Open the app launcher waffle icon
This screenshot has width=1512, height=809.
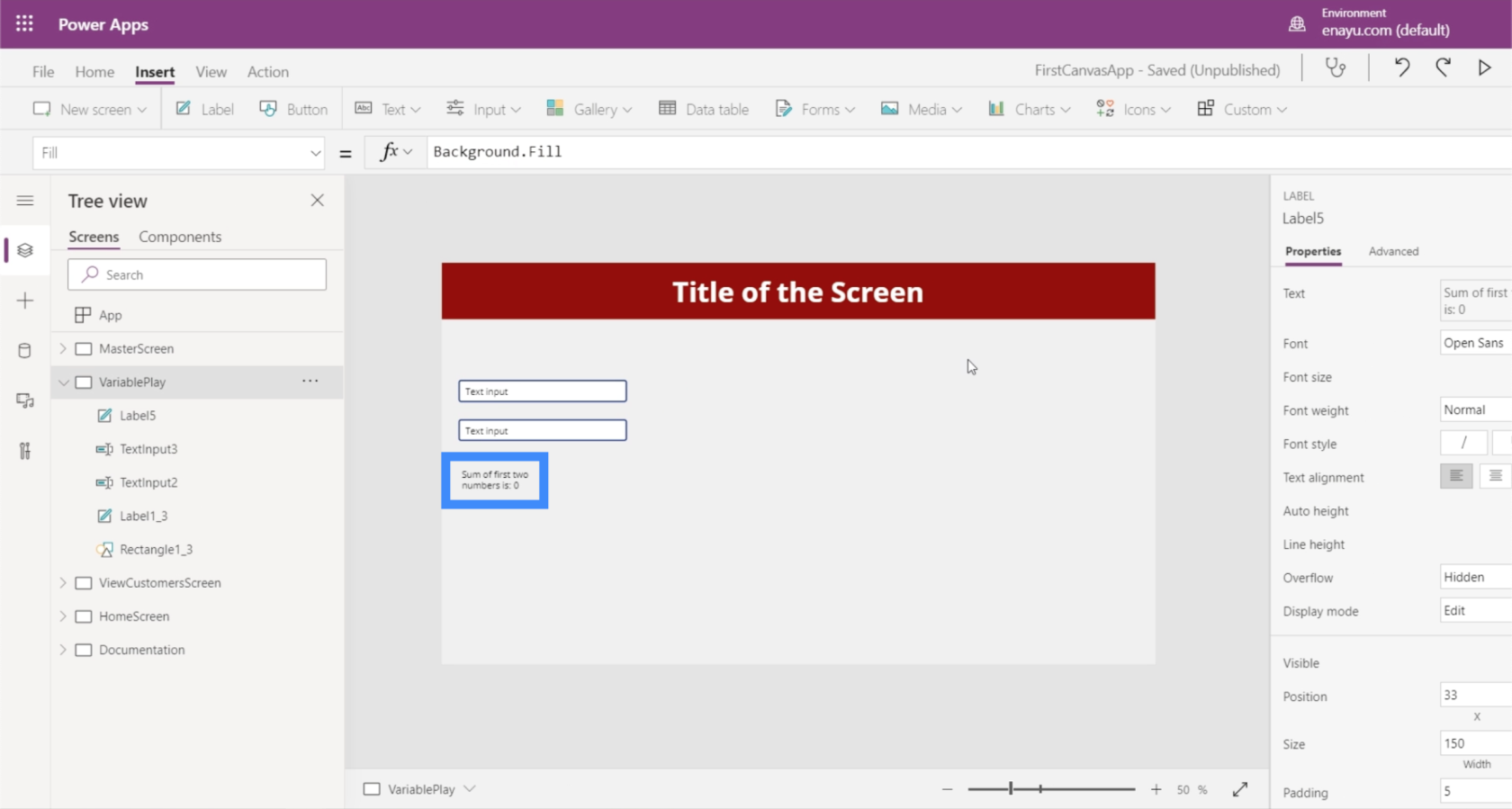coord(24,24)
